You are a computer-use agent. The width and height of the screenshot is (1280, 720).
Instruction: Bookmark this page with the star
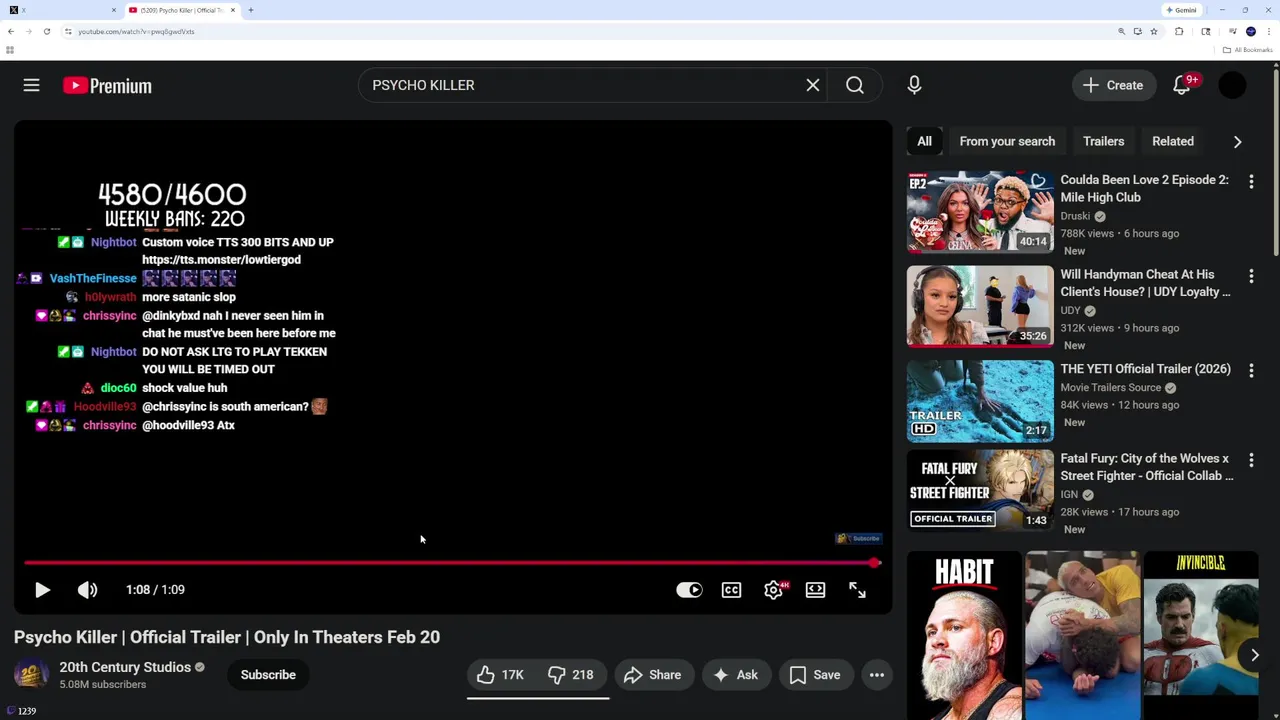pos(1153,31)
